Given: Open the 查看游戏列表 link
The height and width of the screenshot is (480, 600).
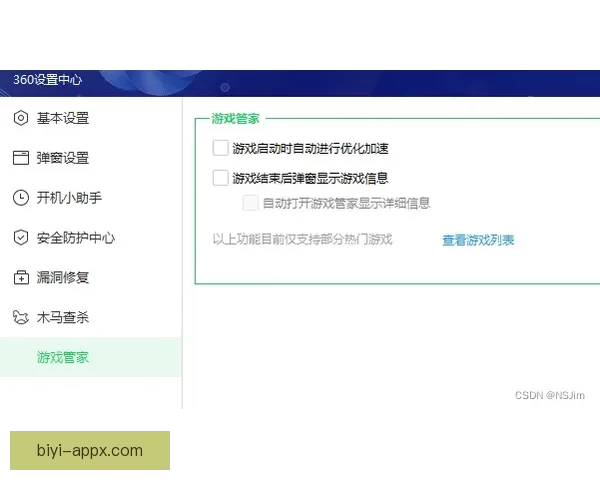Looking at the screenshot, I should (x=478, y=240).
